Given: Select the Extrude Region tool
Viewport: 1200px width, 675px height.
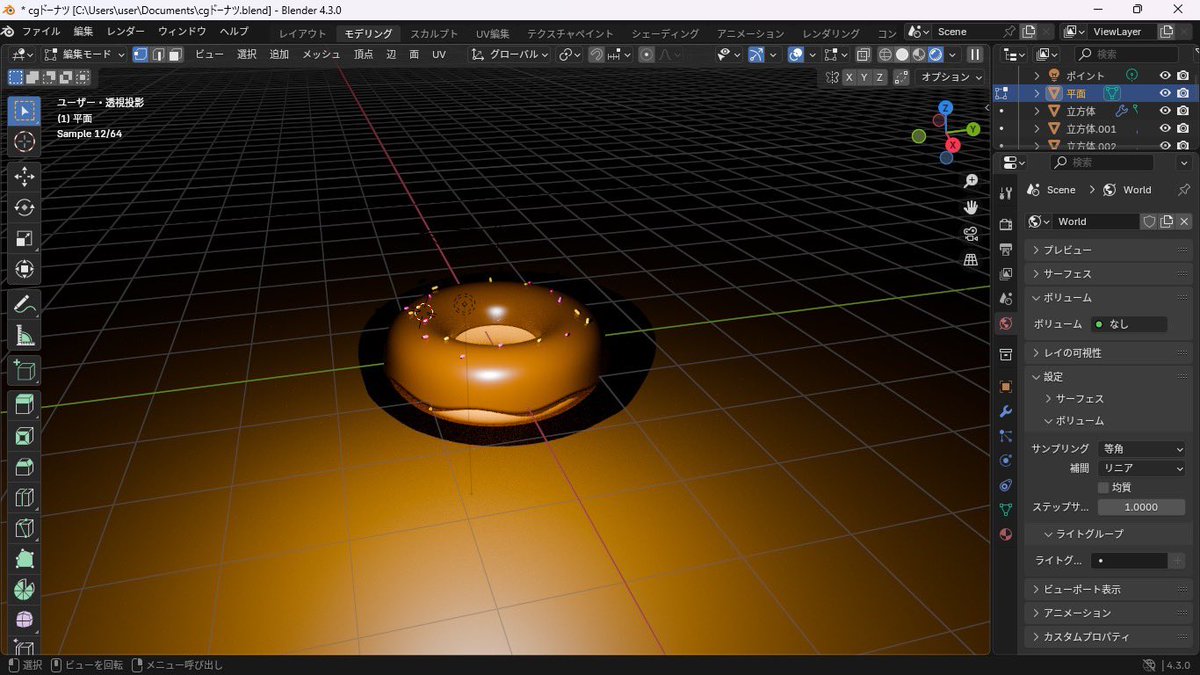Looking at the screenshot, I should pyautogui.click(x=25, y=405).
